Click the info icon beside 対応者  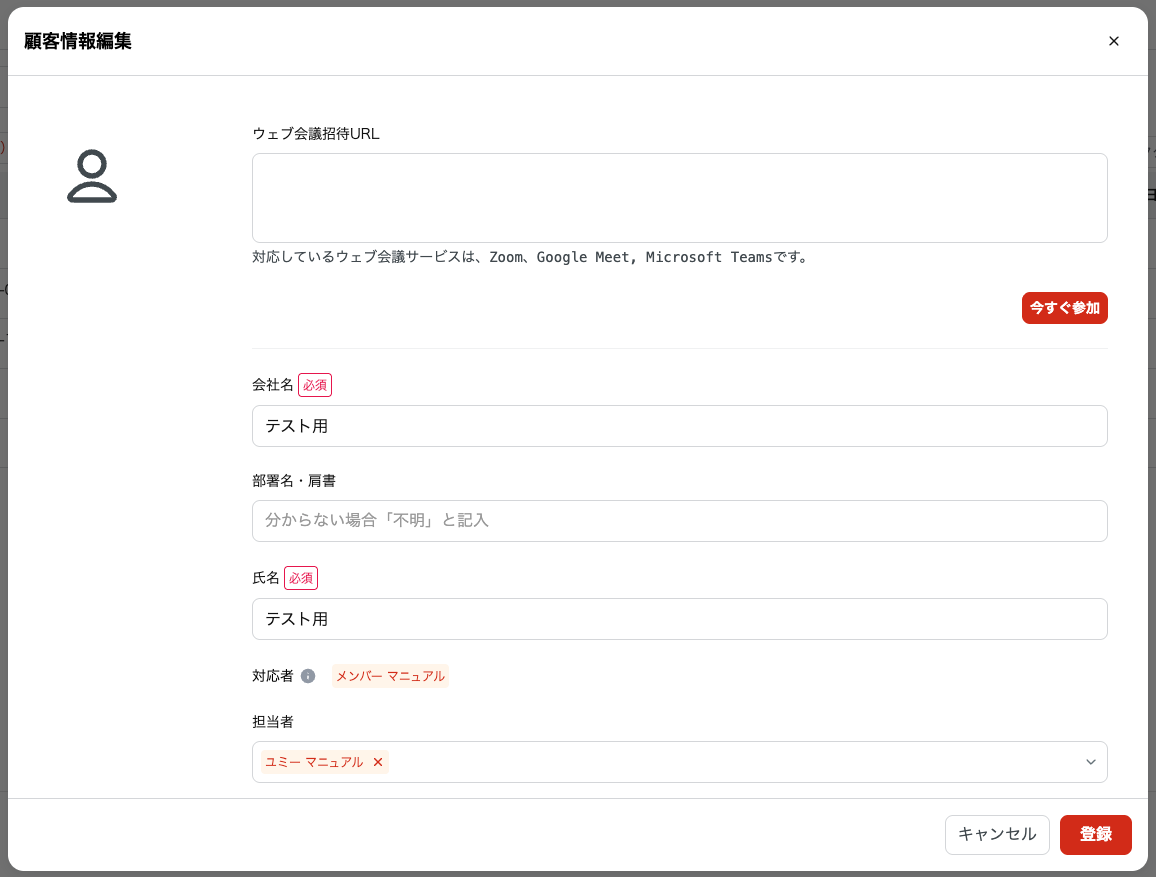click(308, 676)
